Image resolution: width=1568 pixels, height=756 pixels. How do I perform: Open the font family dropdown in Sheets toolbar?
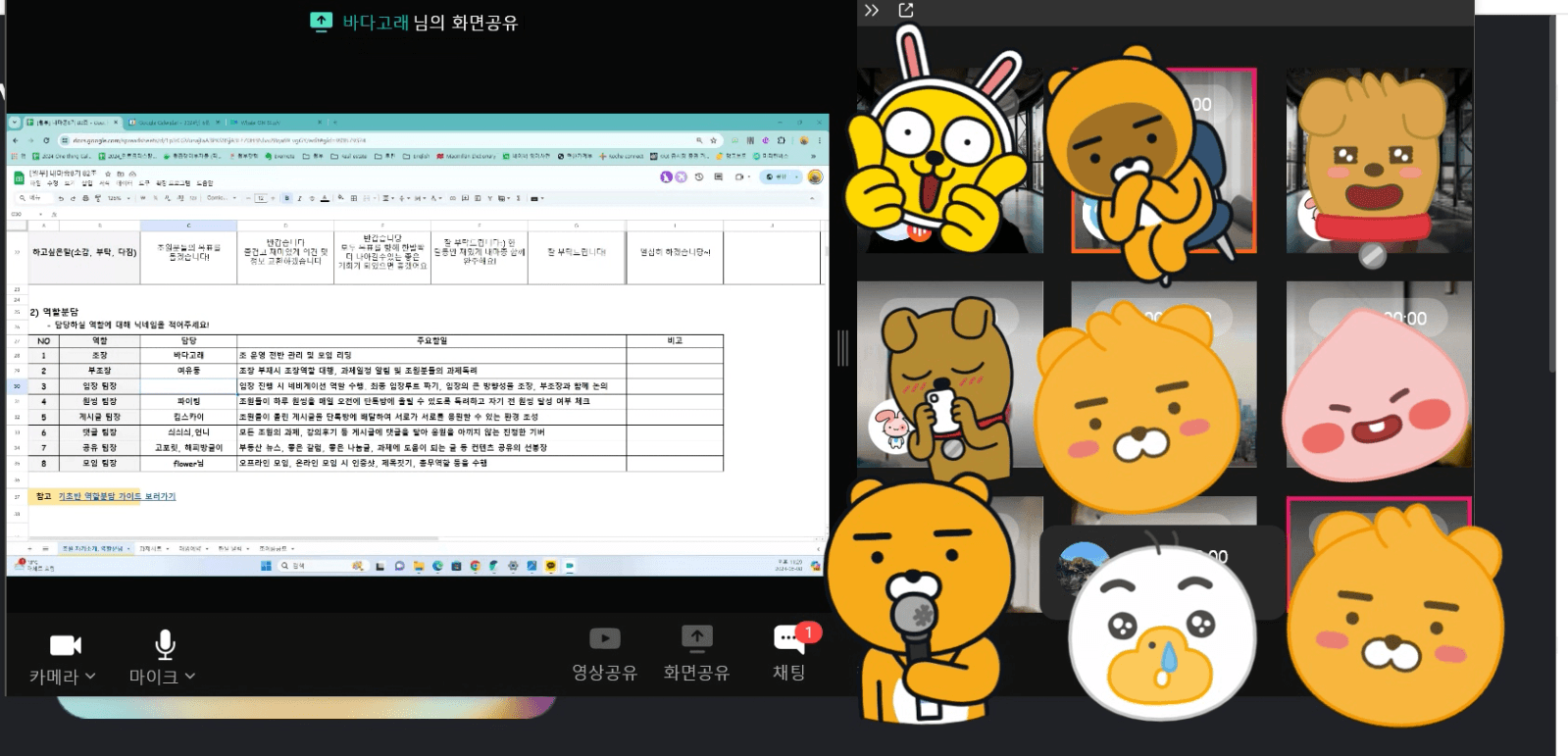click(x=221, y=198)
